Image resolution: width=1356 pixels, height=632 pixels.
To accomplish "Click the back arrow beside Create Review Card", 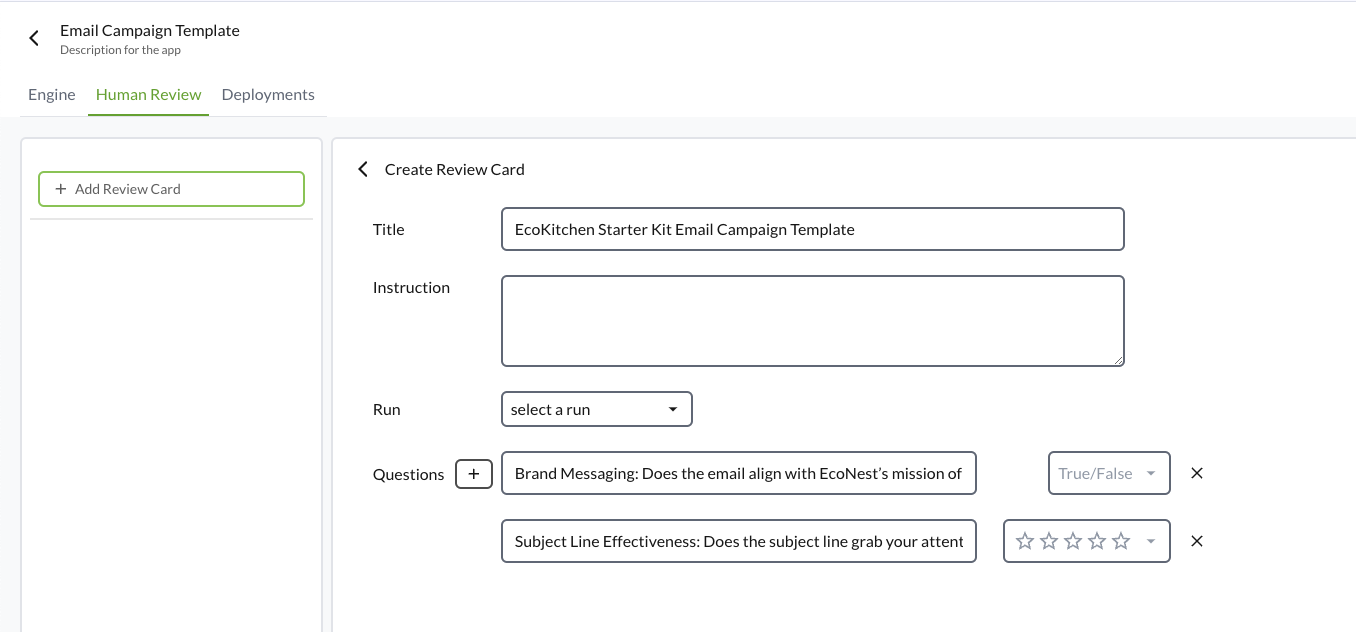I will pyautogui.click(x=363, y=169).
